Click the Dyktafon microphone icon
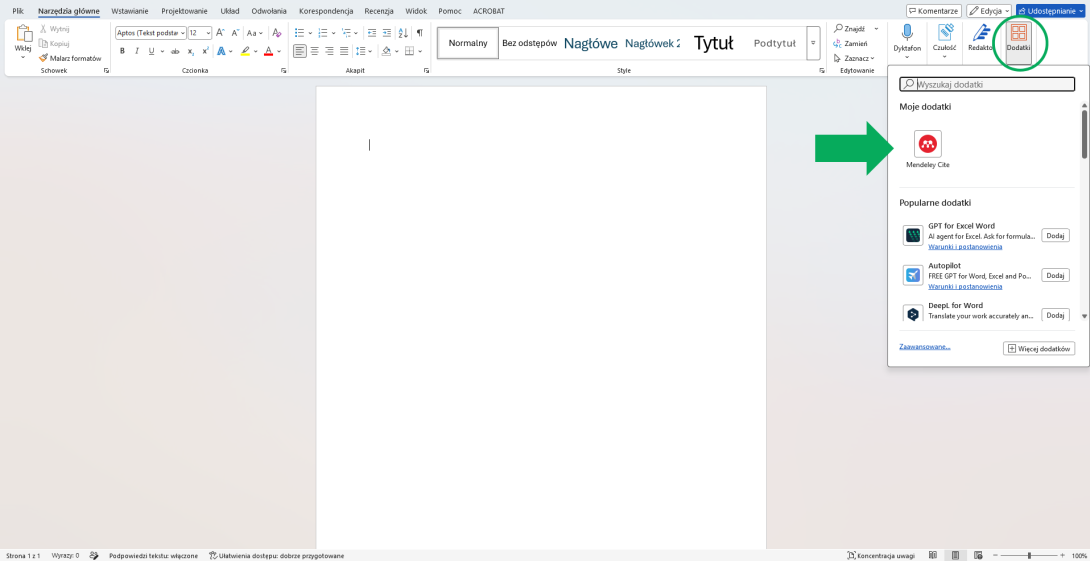The image size is (1090, 561). tap(907, 33)
